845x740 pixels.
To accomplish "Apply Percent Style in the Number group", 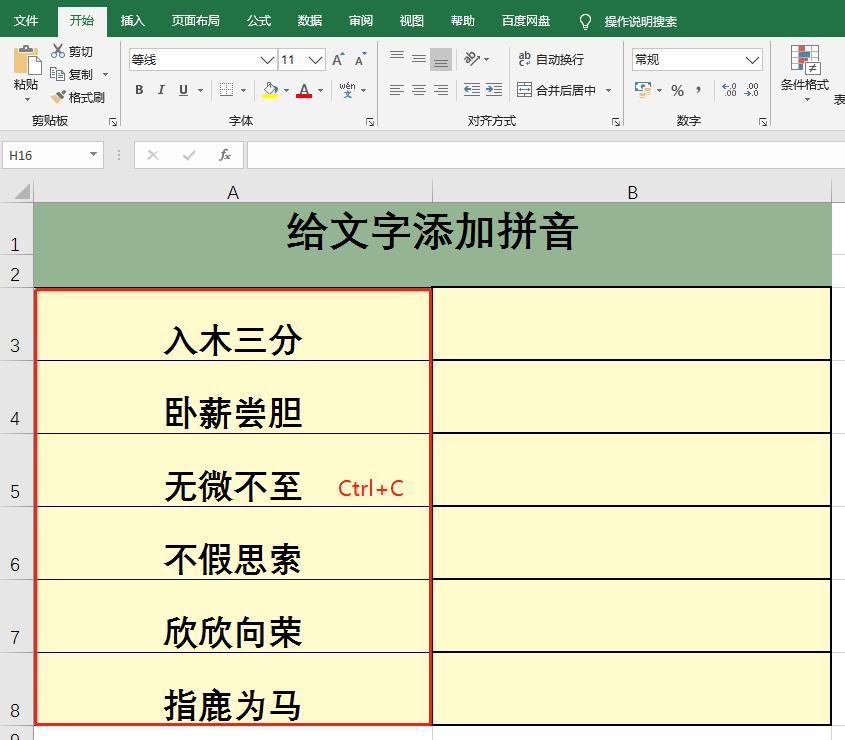I will click(676, 90).
